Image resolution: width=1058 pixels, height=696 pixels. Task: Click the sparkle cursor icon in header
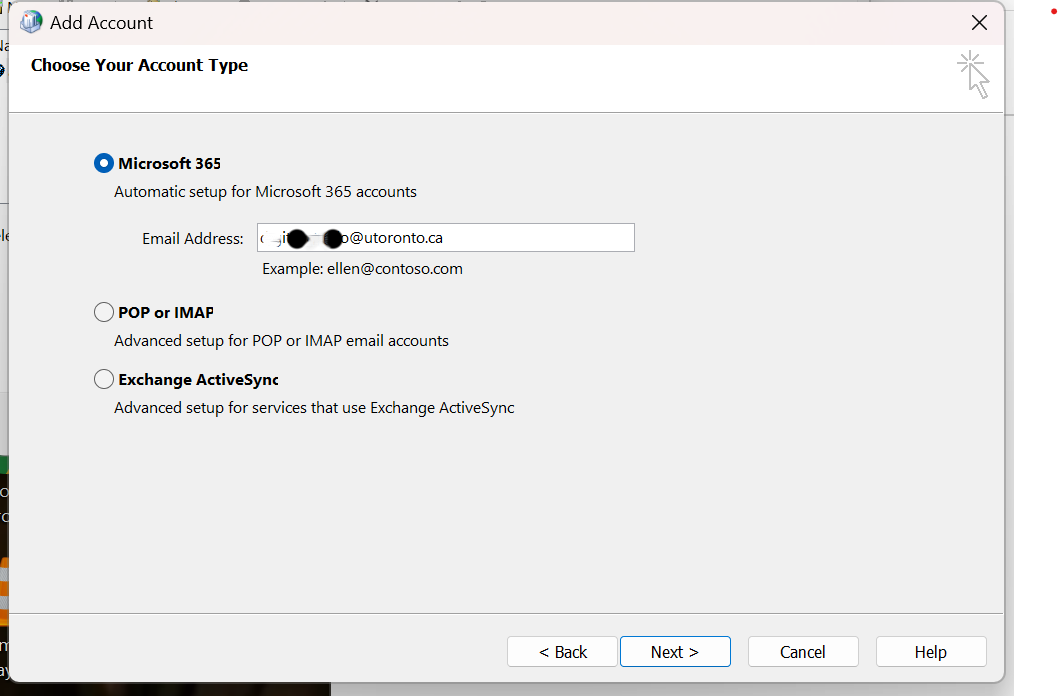pyautogui.click(x=972, y=75)
